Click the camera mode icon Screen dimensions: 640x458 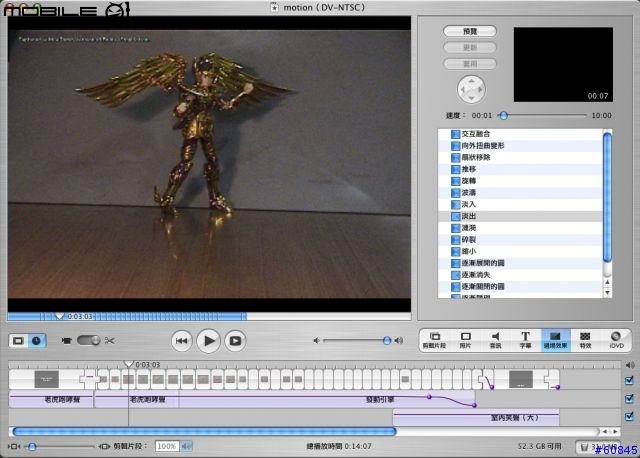pos(66,340)
